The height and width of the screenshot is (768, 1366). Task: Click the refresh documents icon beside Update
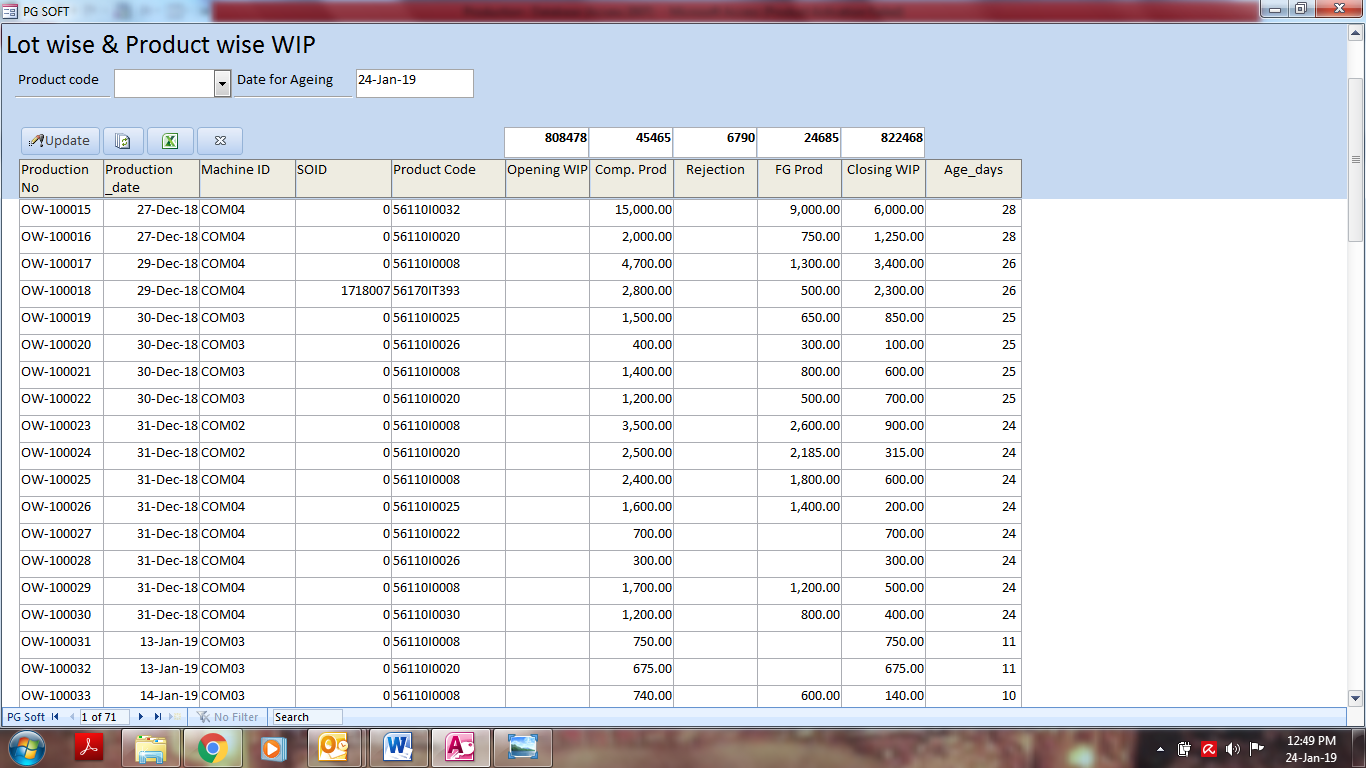tap(123, 141)
